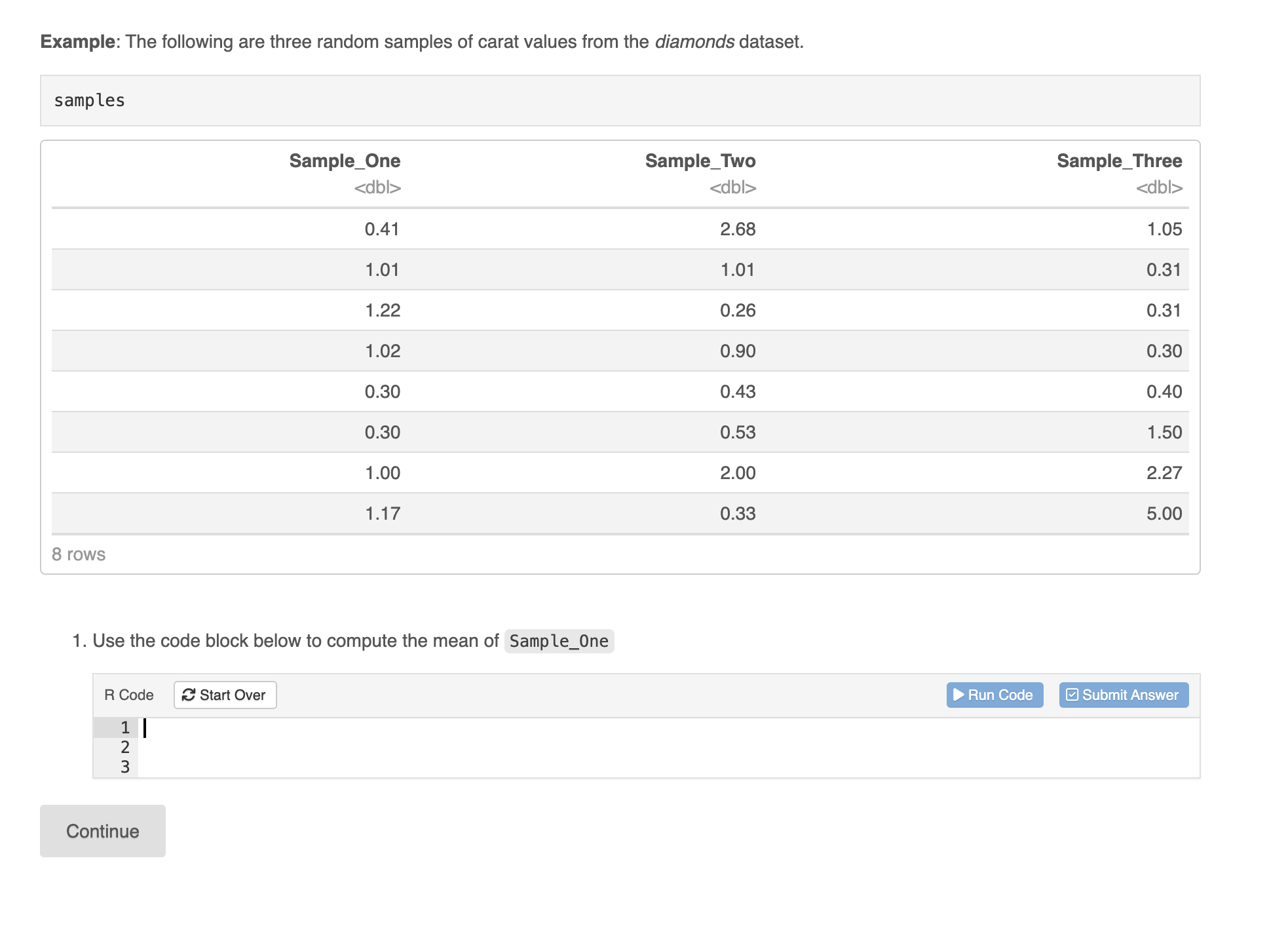Click the Run Code button
Screen dimensions: 1288x928
994,695
